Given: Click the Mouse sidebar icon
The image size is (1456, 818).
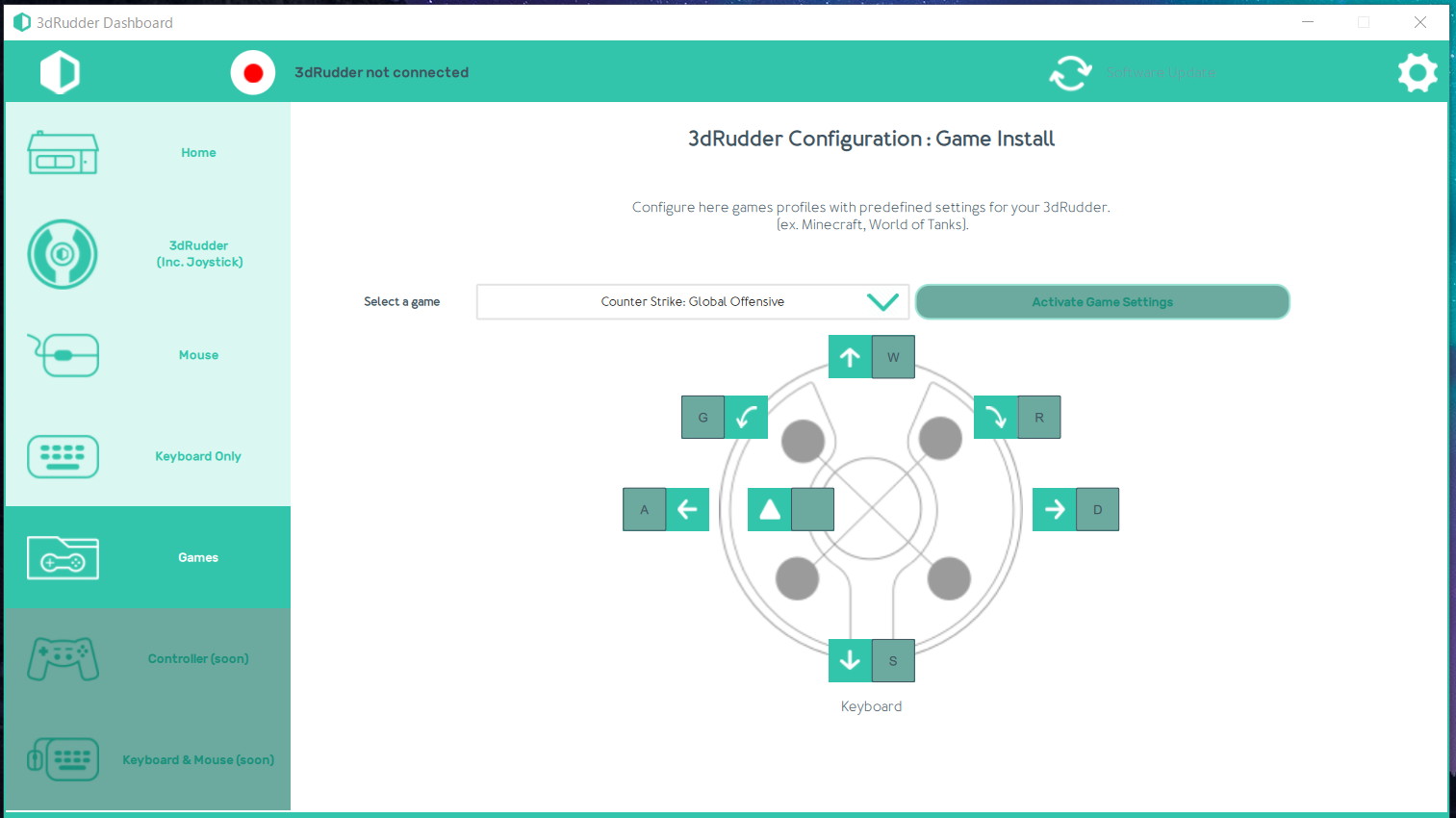Looking at the screenshot, I should (63, 355).
